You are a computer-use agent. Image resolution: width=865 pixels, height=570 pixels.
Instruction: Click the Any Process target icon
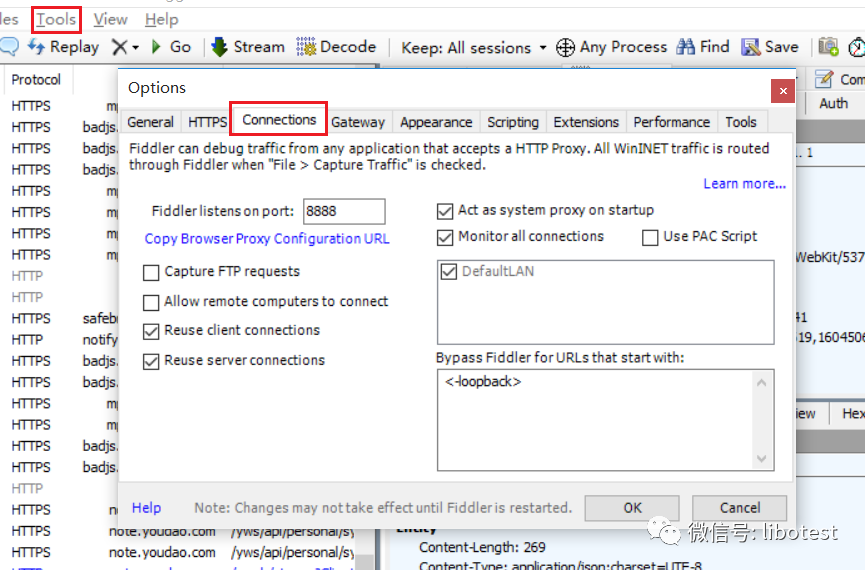[565, 47]
